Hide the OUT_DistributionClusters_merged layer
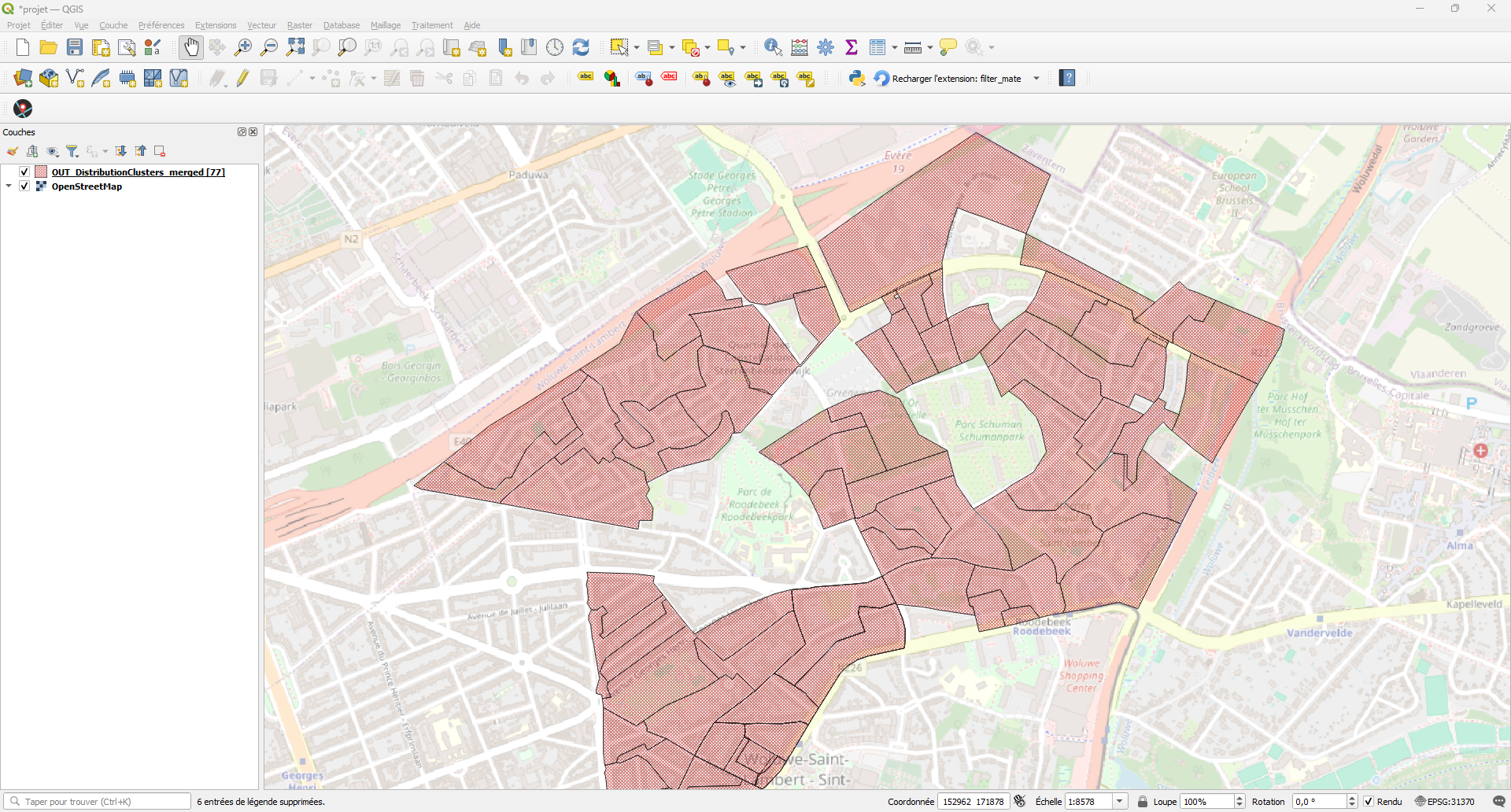Image resolution: width=1511 pixels, height=812 pixels. pos(24,172)
